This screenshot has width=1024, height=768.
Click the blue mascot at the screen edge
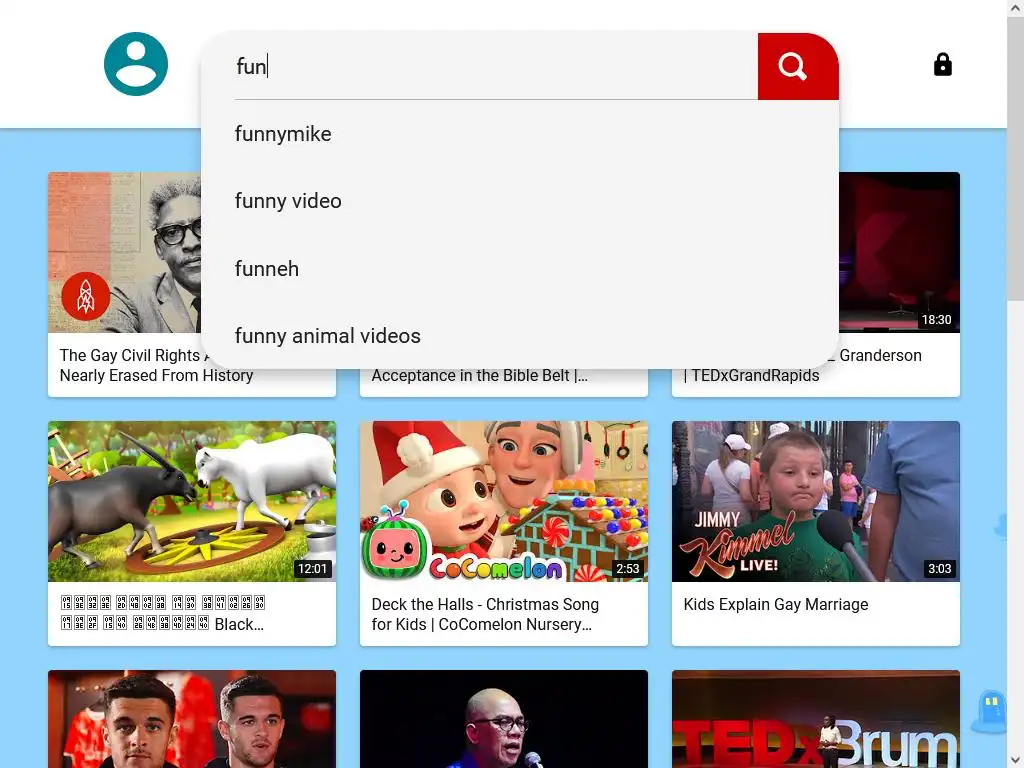tap(990, 711)
